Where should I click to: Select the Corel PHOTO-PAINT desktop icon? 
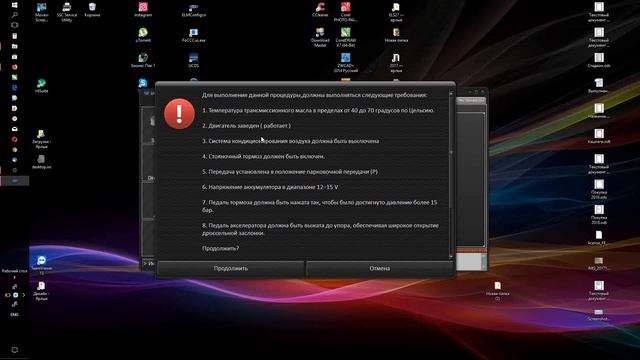click(x=345, y=12)
